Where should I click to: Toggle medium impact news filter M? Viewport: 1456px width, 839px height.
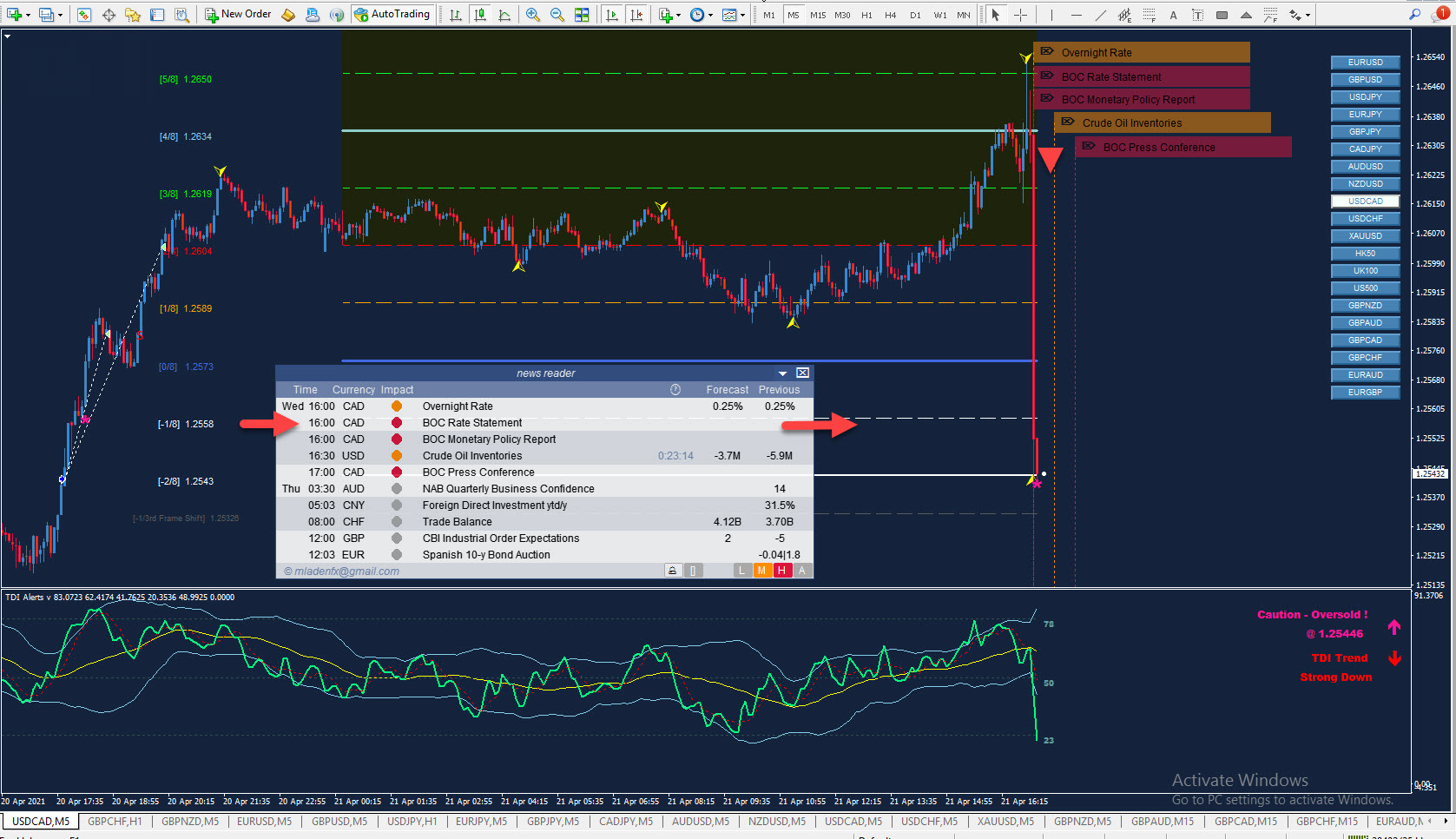761,571
